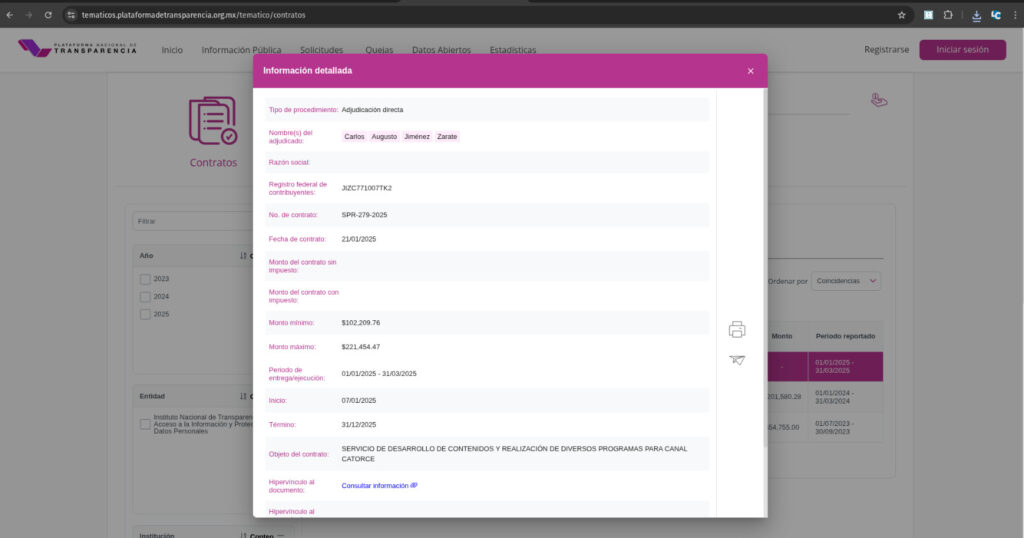Sort the Entidad filter list
This screenshot has height=538, width=1024.
tap(243, 396)
